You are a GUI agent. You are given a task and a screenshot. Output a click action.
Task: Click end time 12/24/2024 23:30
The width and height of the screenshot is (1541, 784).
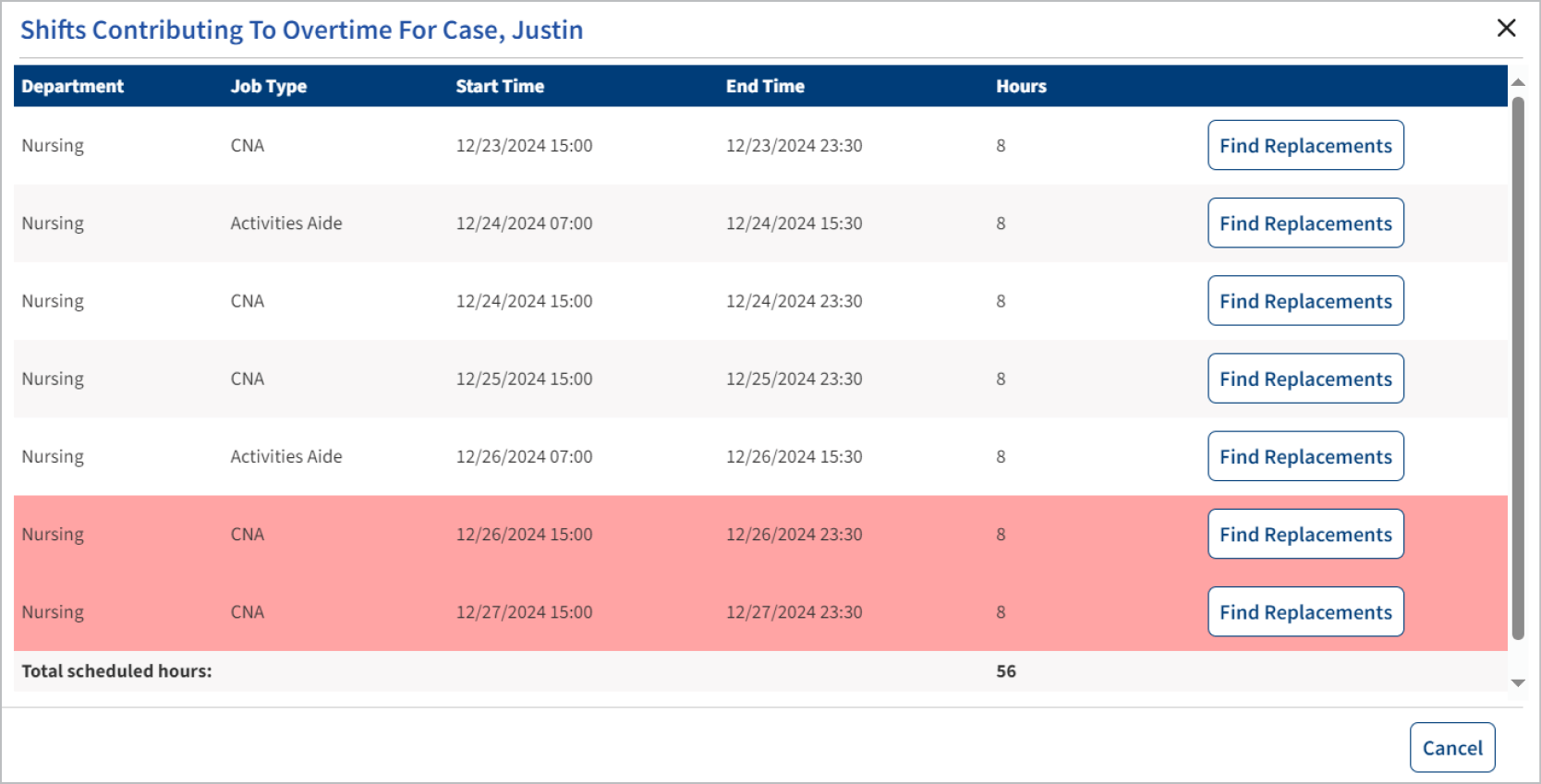tap(794, 301)
